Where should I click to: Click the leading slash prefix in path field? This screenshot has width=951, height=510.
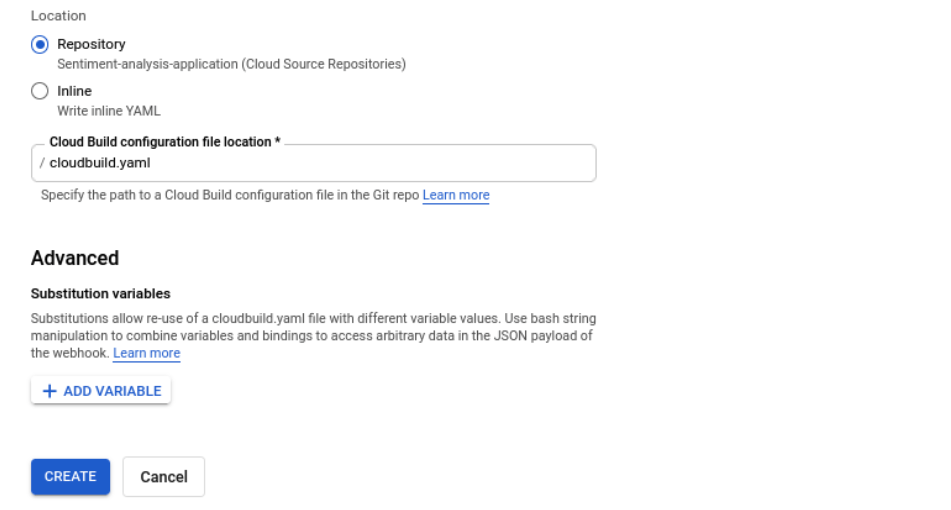(42, 163)
